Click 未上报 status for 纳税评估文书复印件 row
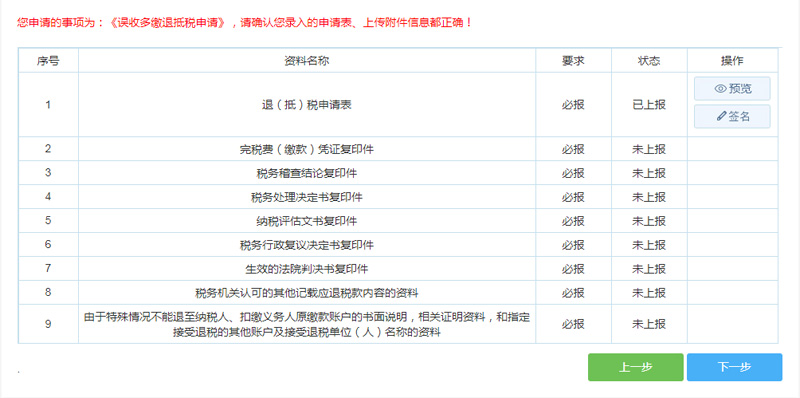800x398 pixels. click(649, 221)
